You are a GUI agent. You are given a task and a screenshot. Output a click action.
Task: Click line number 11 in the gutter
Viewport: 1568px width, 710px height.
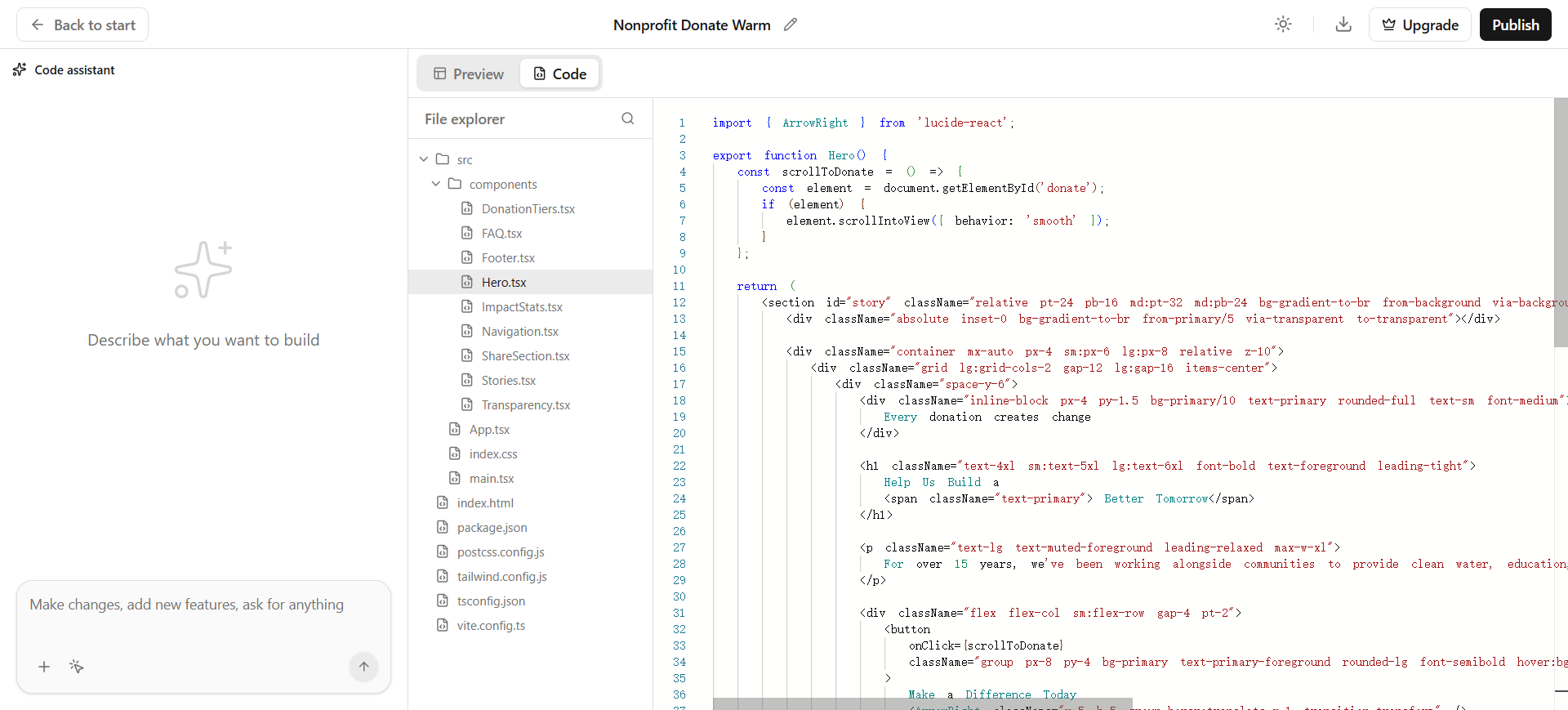pos(679,286)
